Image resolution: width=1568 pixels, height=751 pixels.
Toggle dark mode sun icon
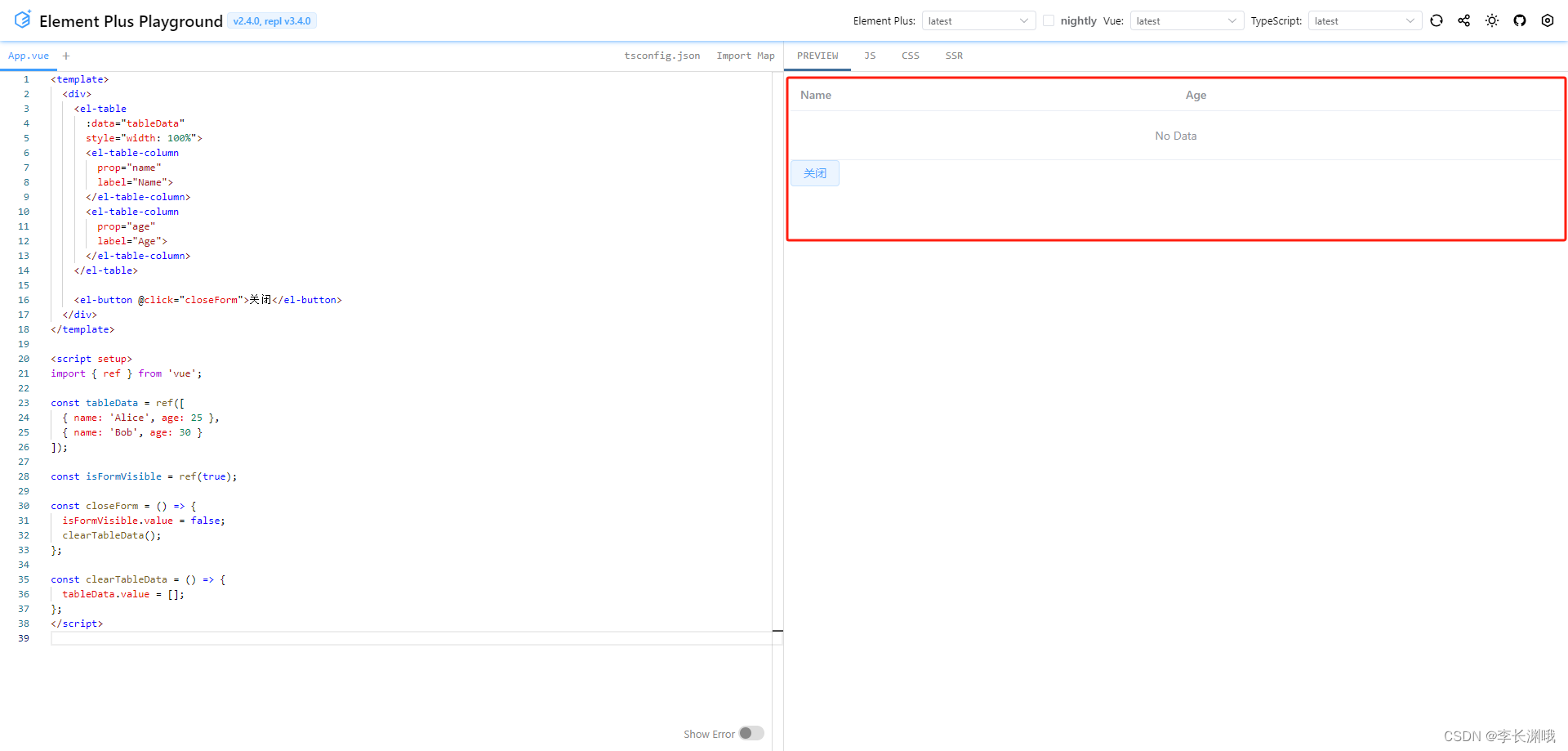point(1492,20)
